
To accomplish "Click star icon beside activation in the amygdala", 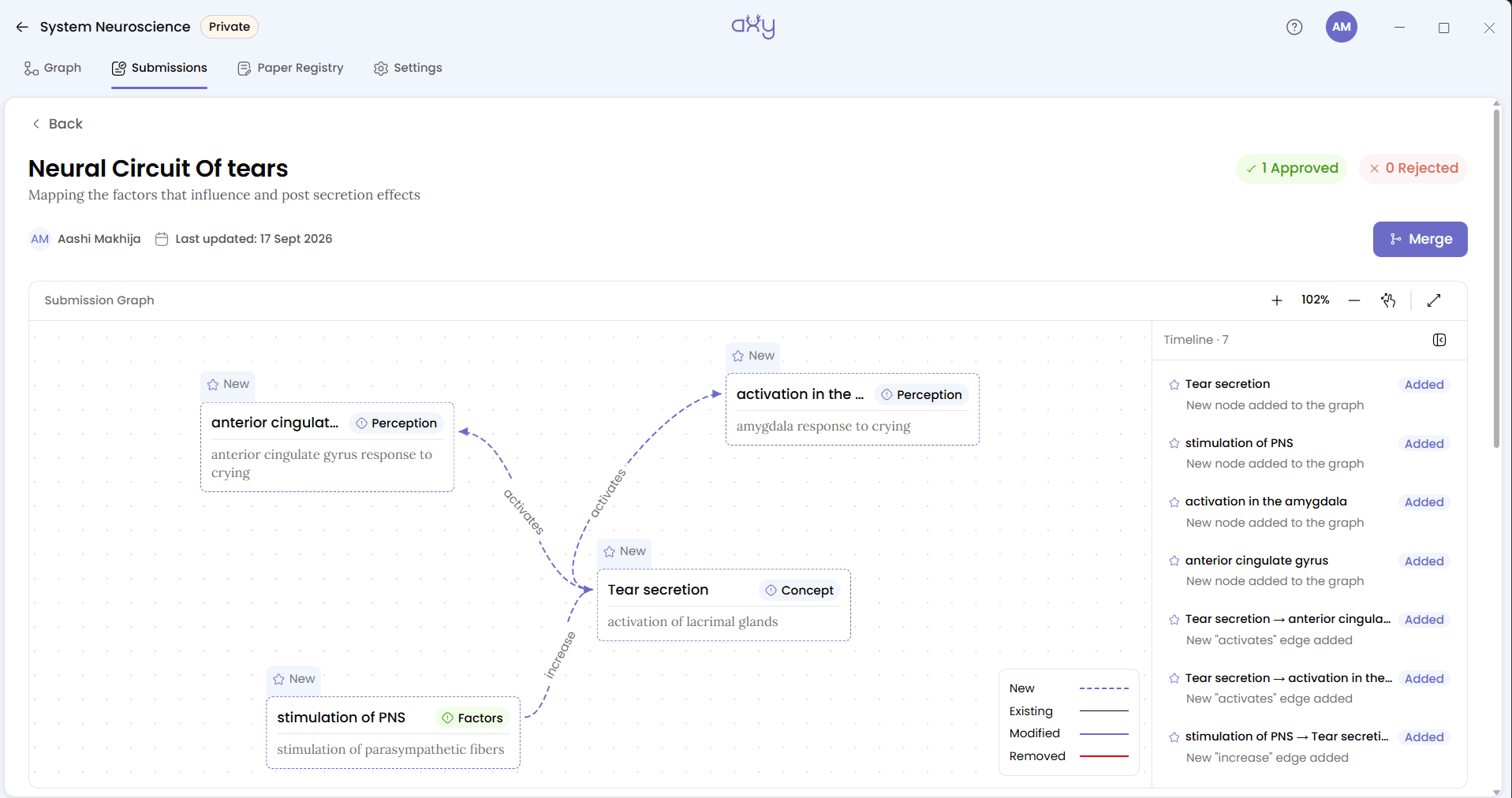I will [x=1174, y=502].
